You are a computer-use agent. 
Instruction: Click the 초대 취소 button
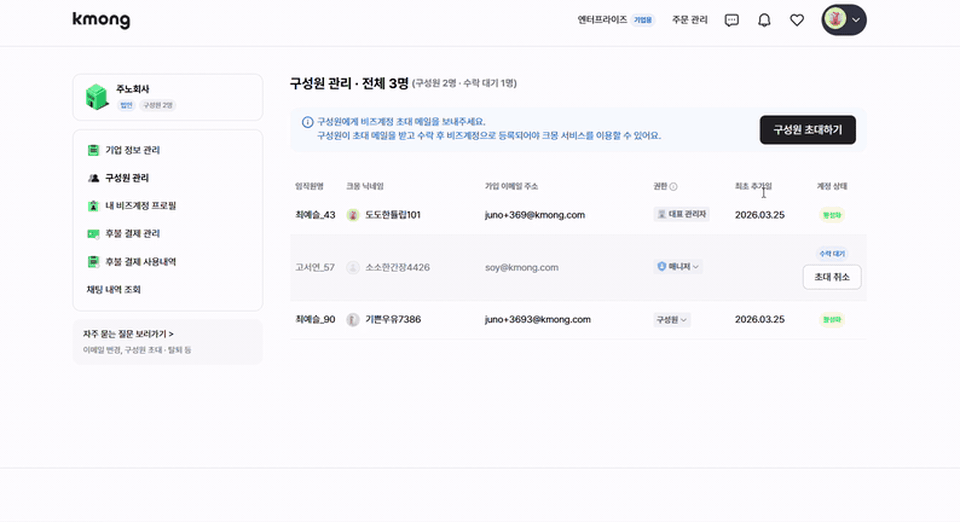pyautogui.click(x=831, y=277)
